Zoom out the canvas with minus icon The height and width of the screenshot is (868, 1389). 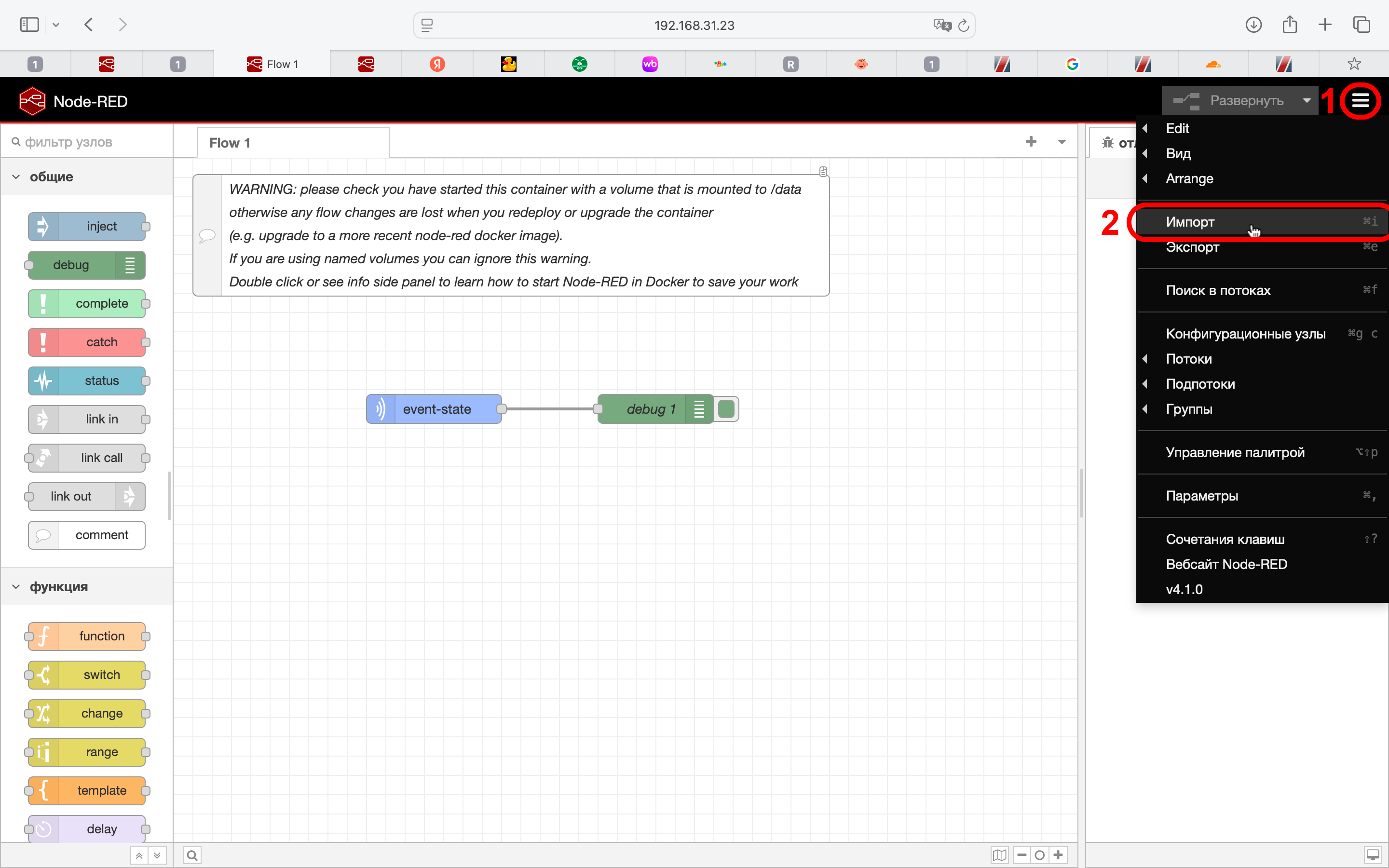pos(1021,855)
